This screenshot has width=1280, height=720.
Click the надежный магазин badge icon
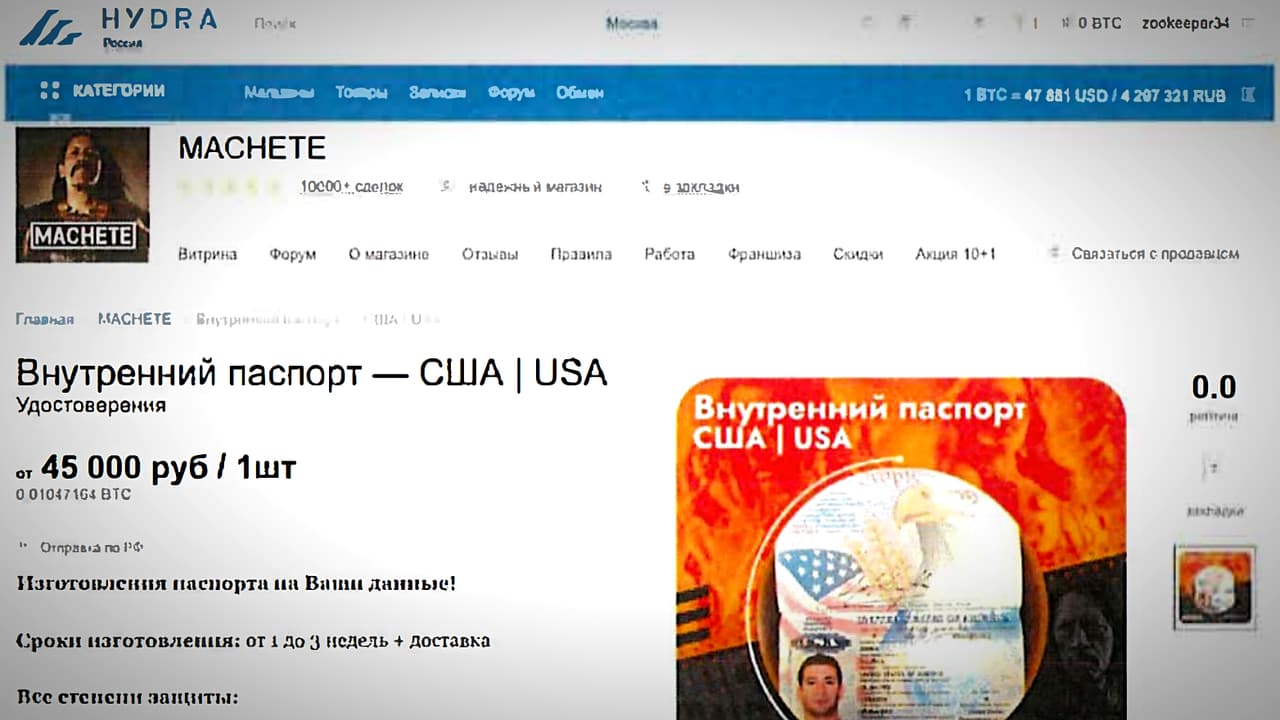tap(444, 186)
